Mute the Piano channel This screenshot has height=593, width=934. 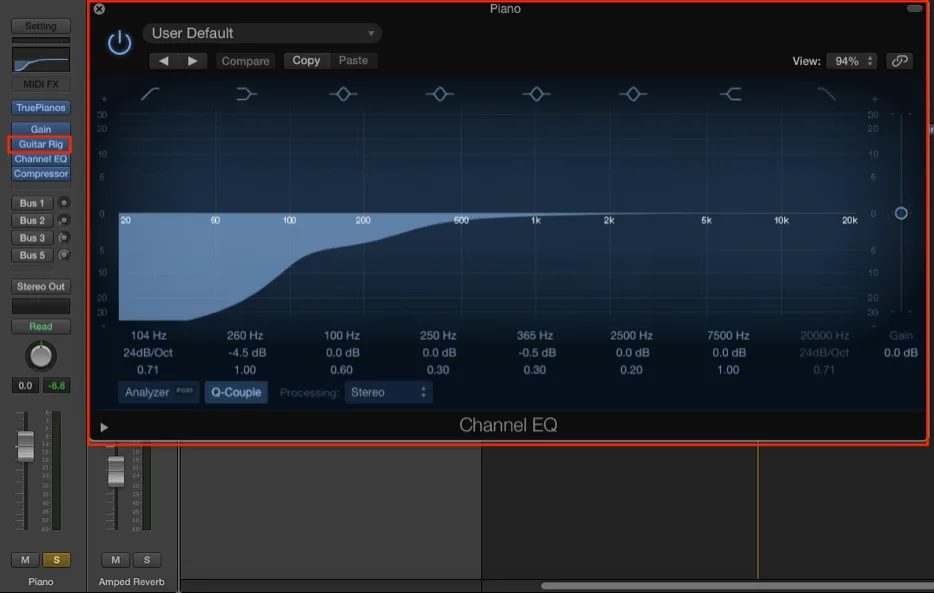click(25, 560)
